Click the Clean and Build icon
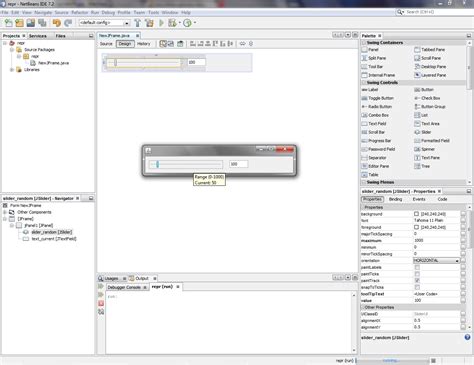 (149, 23)
